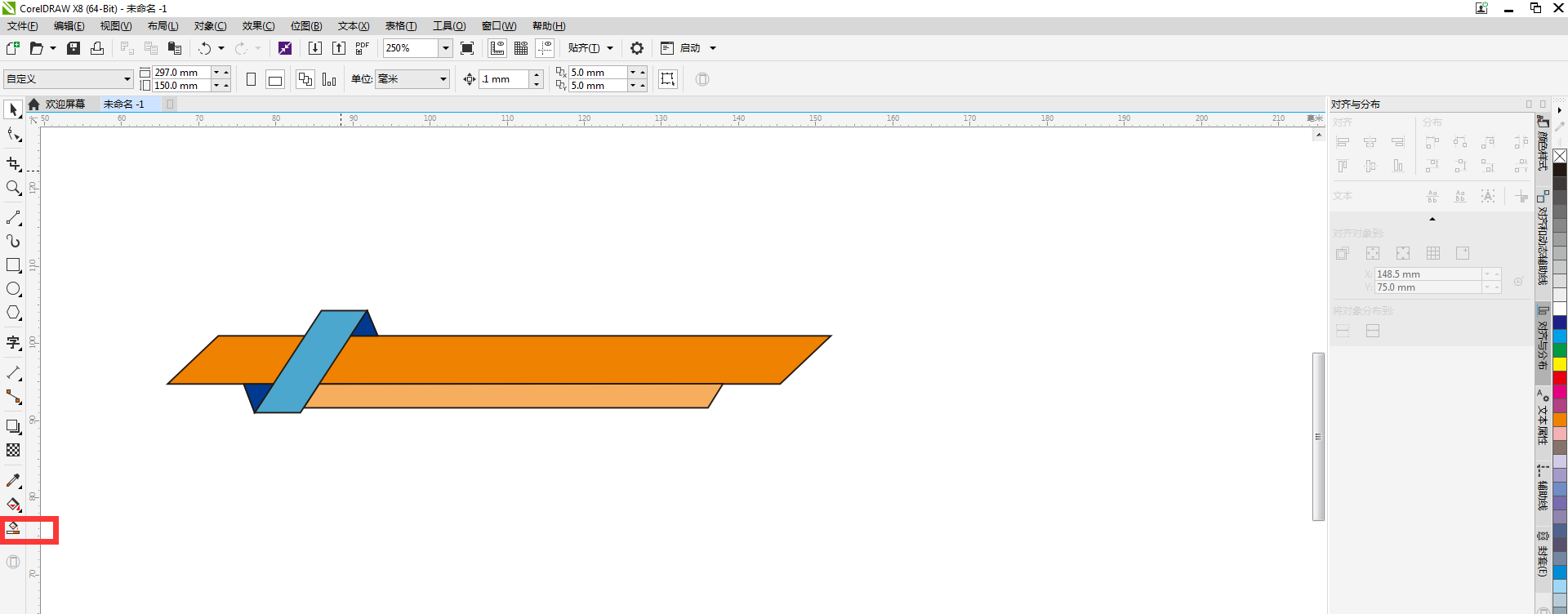
Task: Toggle show grid button
Action: (x=521, y=48)
